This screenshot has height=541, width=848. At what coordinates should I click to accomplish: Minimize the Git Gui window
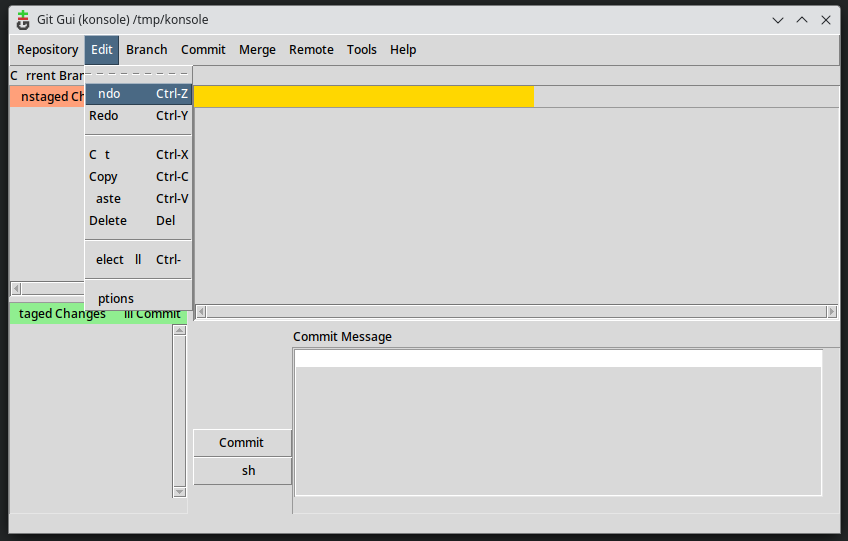pos(778,20)
